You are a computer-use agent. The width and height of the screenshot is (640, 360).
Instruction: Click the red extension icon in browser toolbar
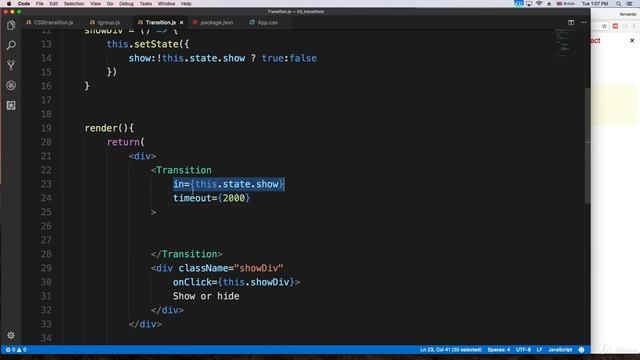[615, 26]
